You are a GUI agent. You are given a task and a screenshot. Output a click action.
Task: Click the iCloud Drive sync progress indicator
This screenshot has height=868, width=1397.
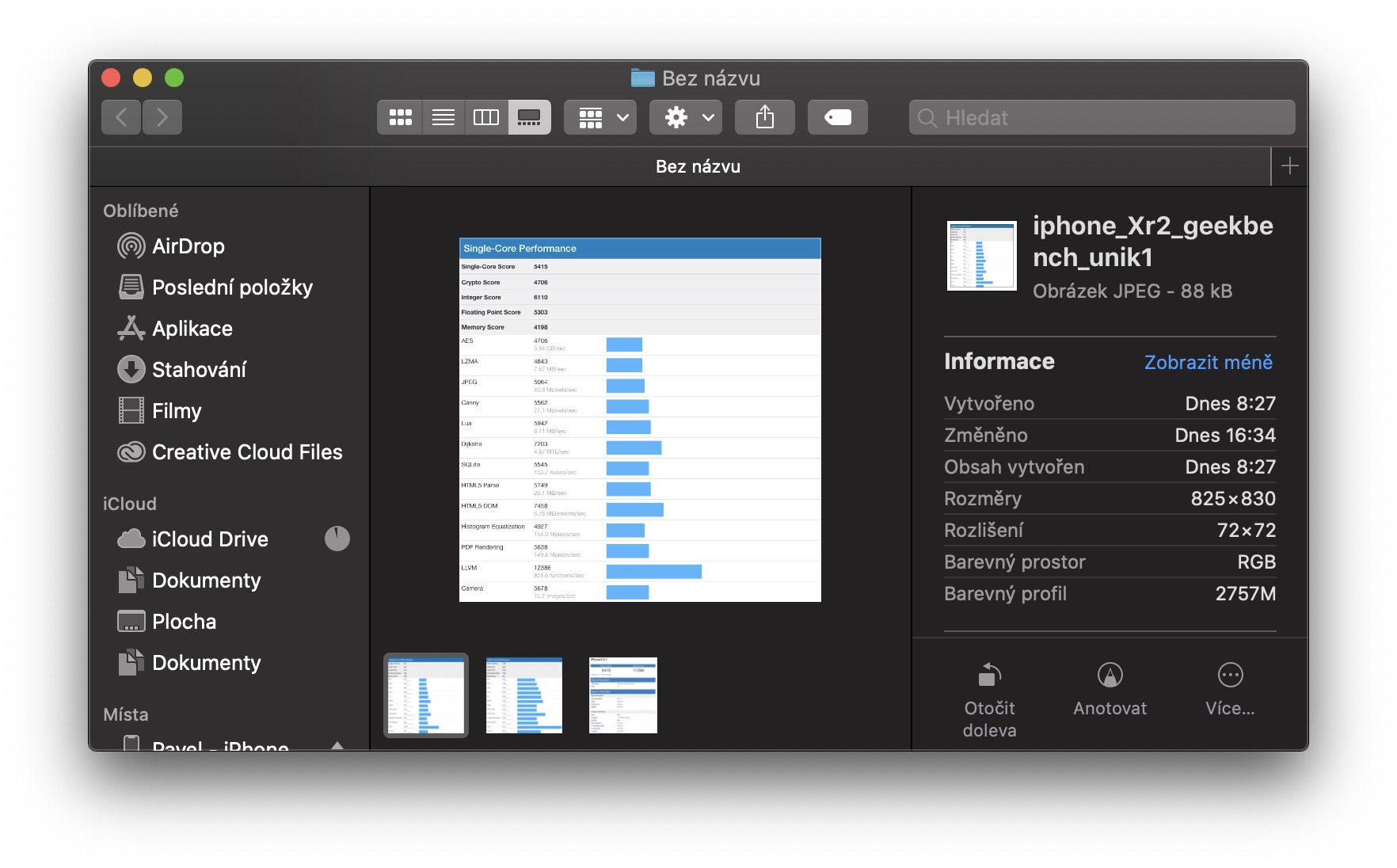pyautogui.click(x=337, y=539)
